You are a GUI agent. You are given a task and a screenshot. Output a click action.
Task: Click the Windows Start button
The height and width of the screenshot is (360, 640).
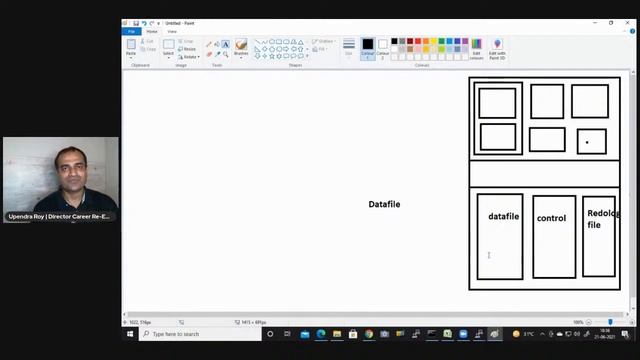[130, 334]
